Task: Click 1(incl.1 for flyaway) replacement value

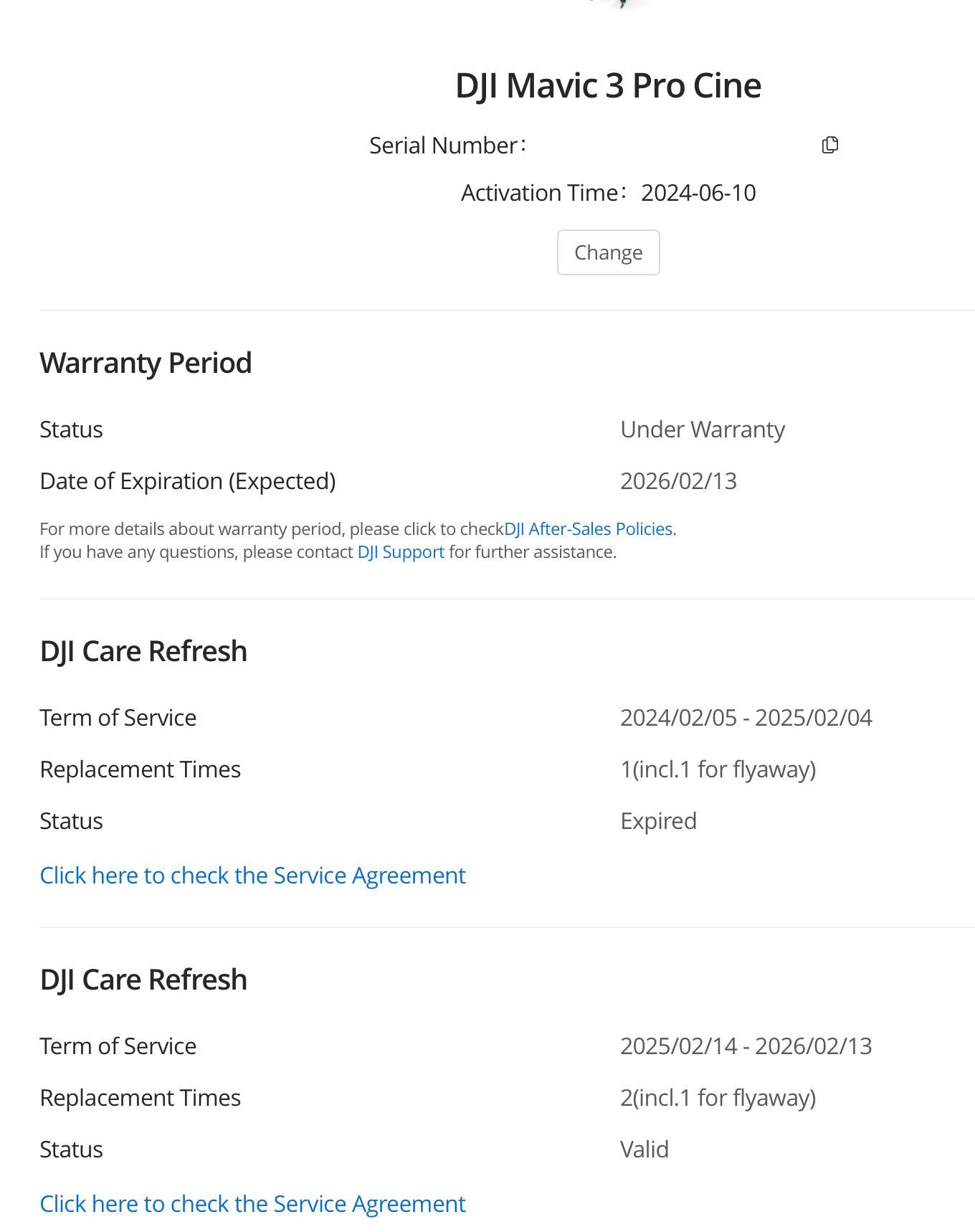Action: [718, 769]
